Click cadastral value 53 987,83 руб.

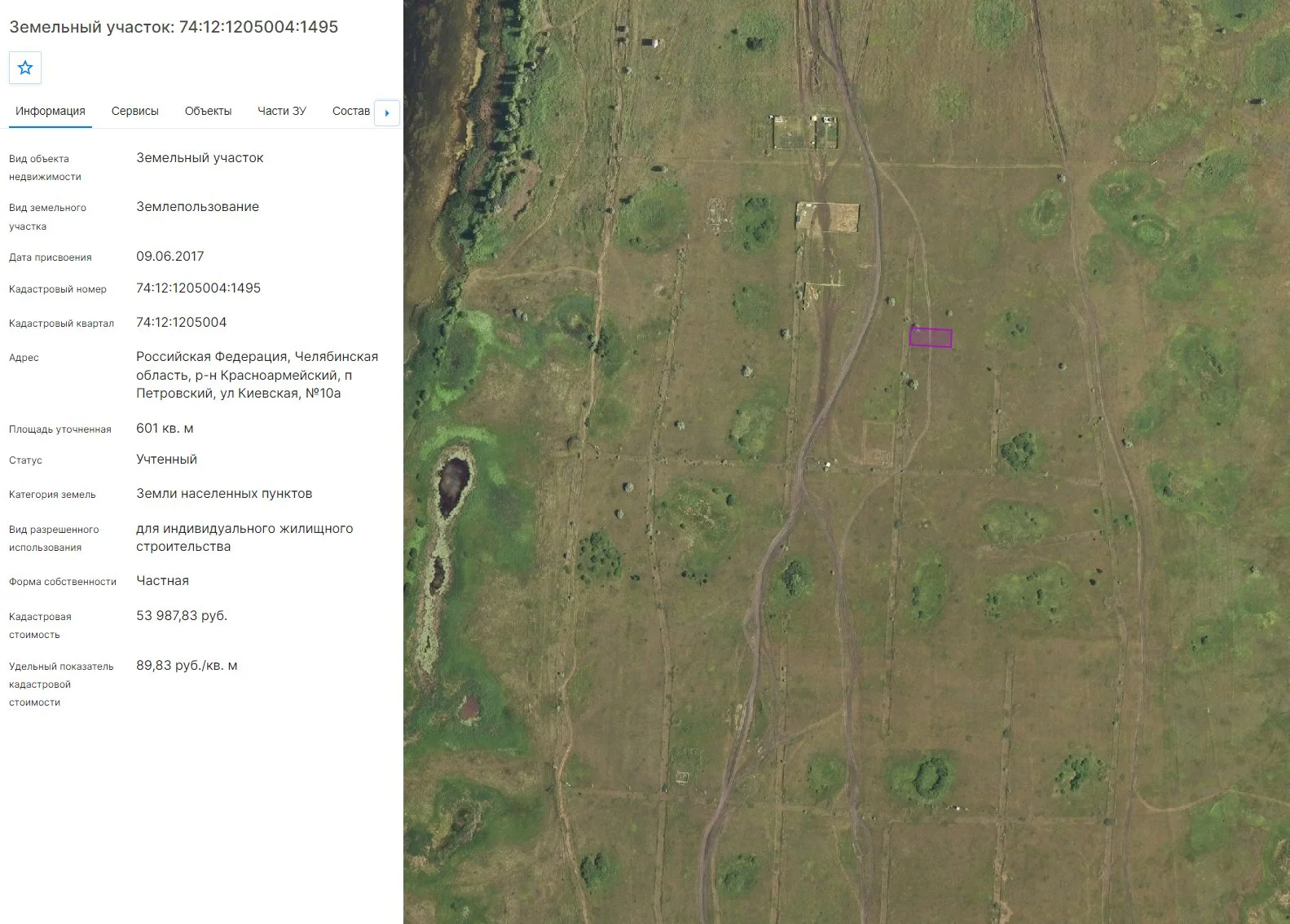click(x=182, y=616)
